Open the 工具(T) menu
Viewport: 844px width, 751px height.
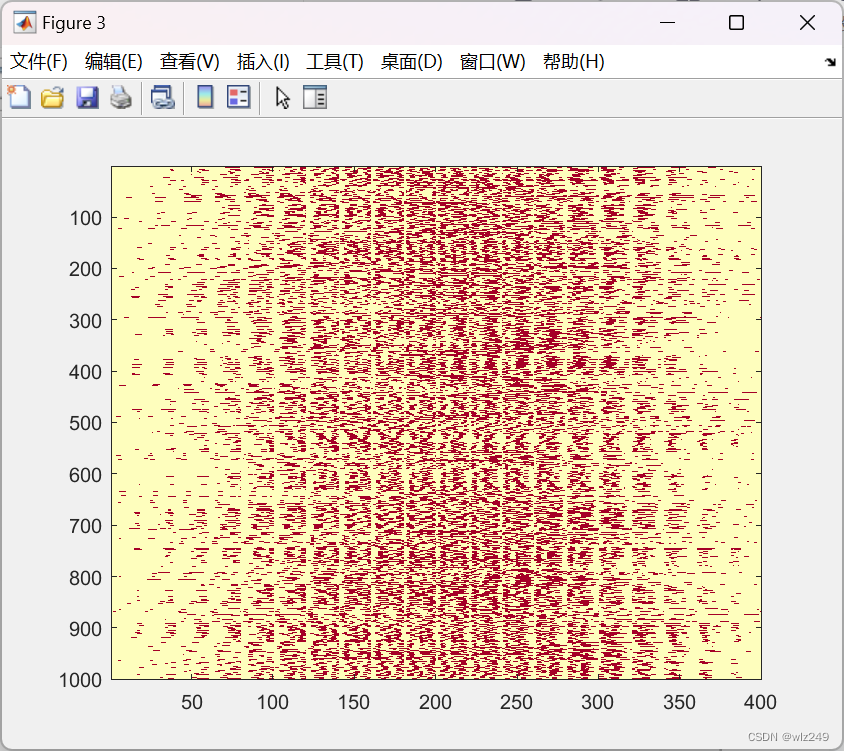(335, 61)
